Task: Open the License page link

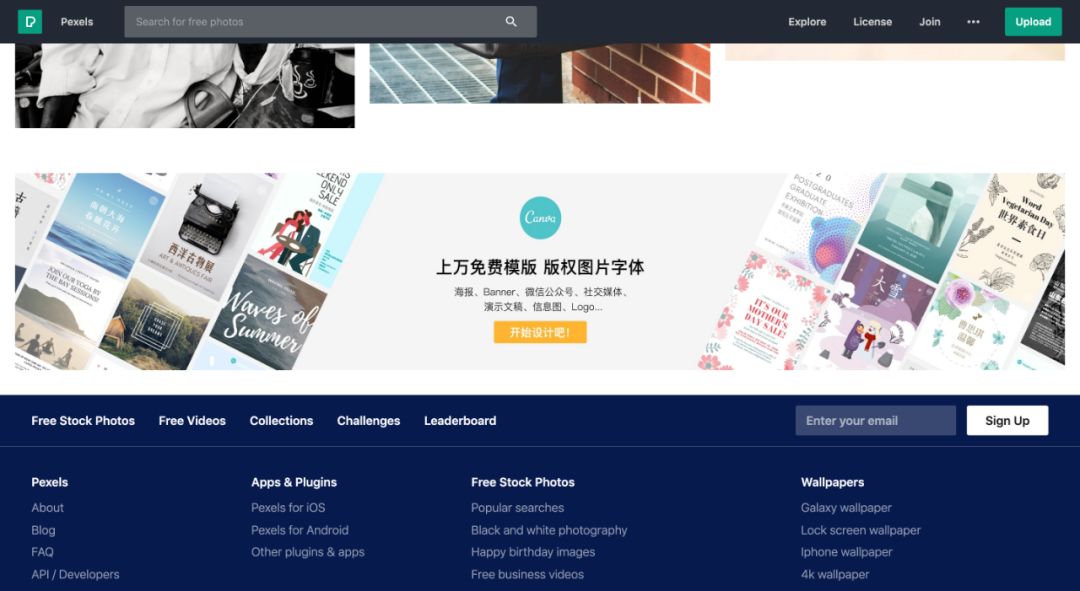Action: (x=873, y=22)
